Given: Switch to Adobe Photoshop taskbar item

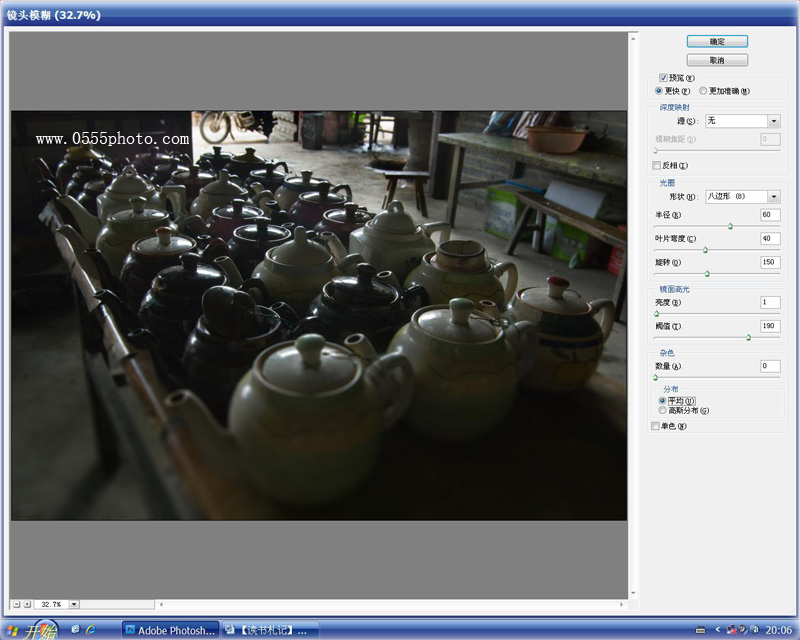Looking at the screenshot, I should pyautogui.click(x=170, y=630).
